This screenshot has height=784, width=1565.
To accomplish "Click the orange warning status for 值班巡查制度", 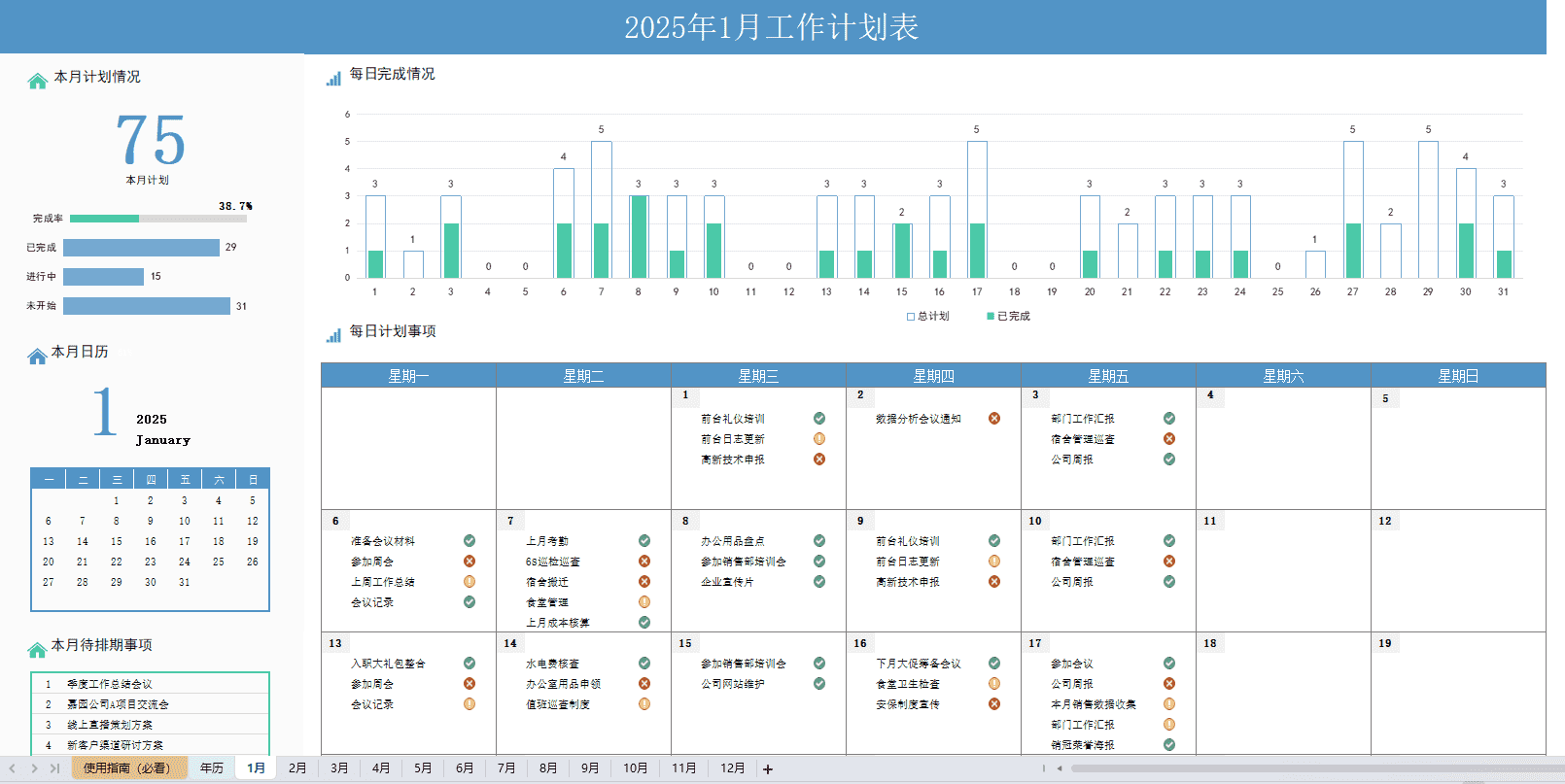I will tap(644, 704).
